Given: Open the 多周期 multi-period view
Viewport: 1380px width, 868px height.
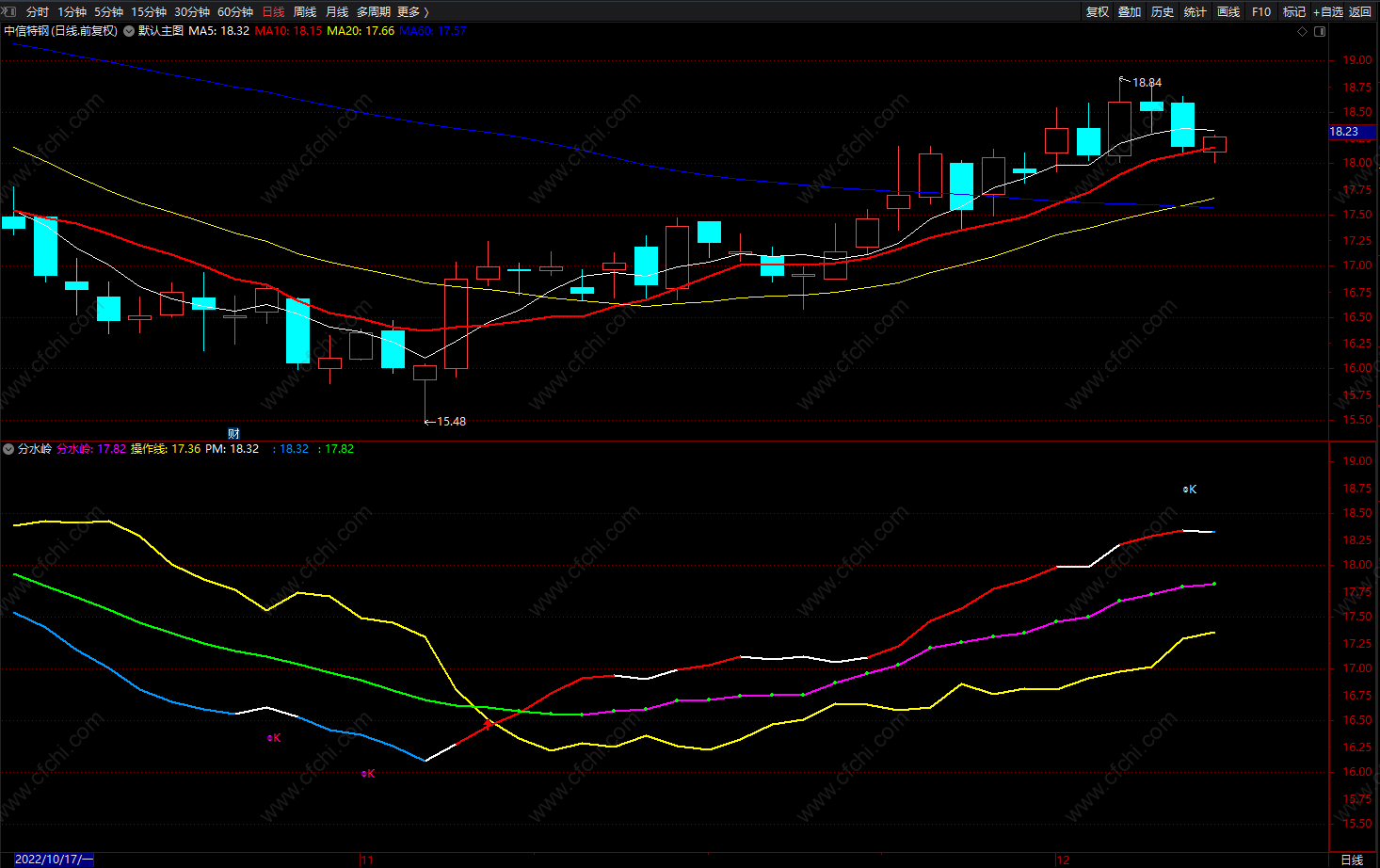Looking at the screenshot, I should (374, 11).
